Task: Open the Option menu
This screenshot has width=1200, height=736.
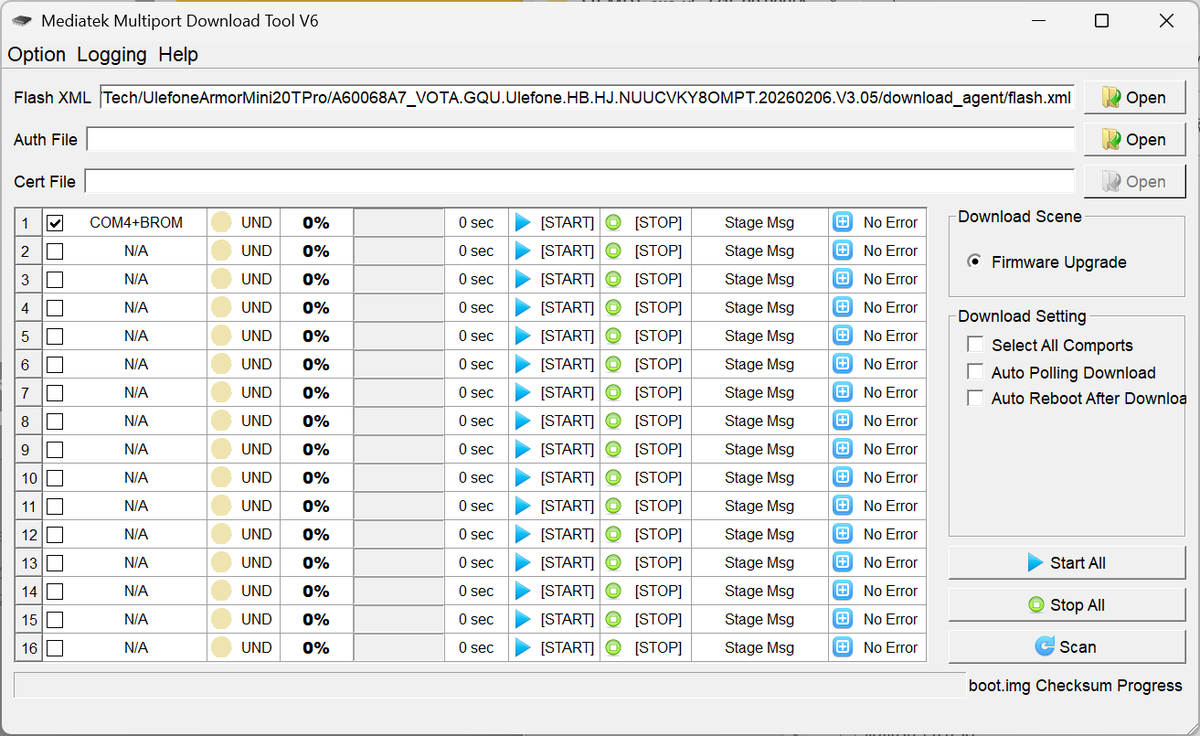Action: click(x=37, y=54)
